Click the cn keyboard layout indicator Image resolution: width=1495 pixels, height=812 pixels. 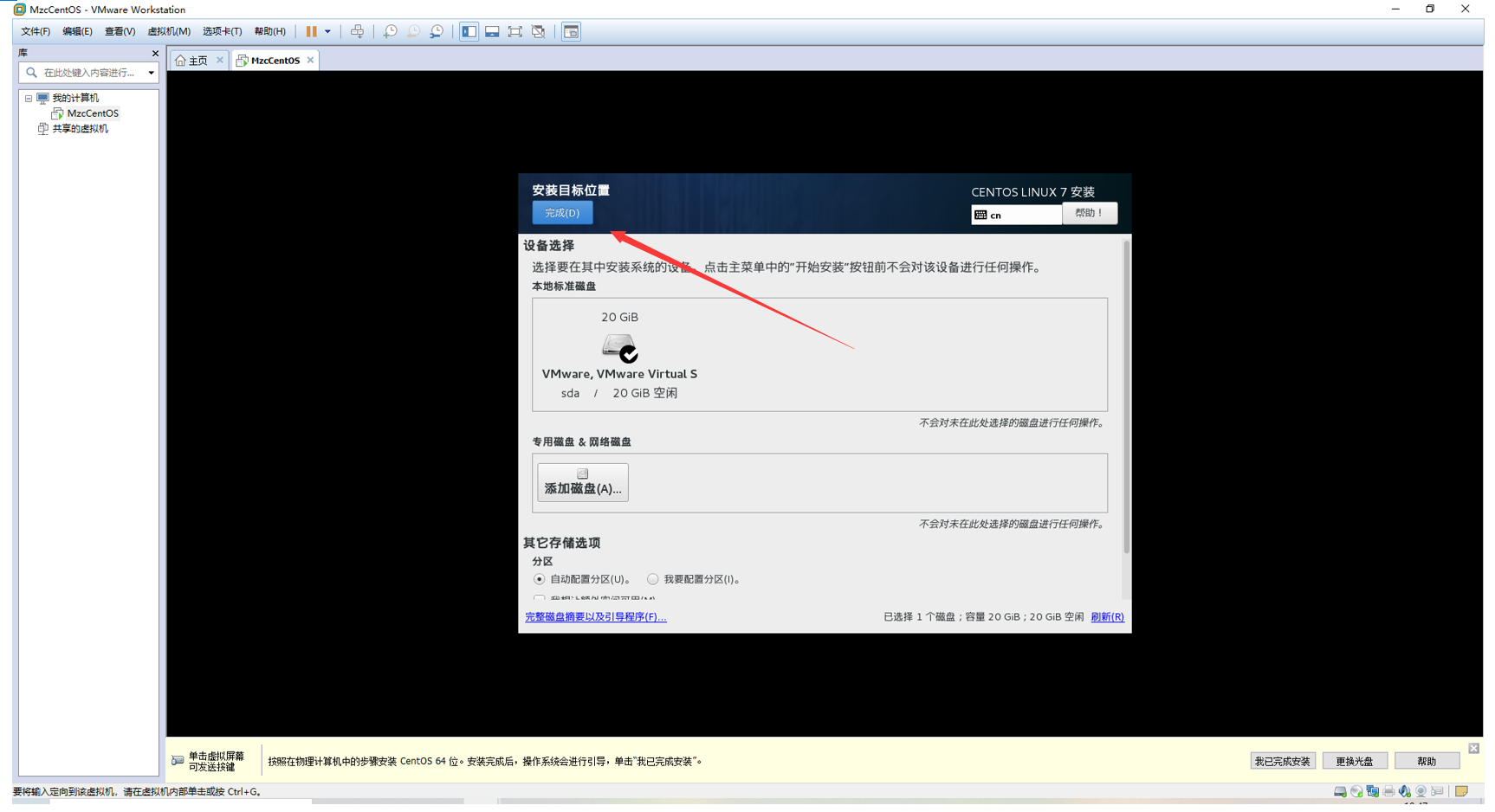pos(1016,215)
